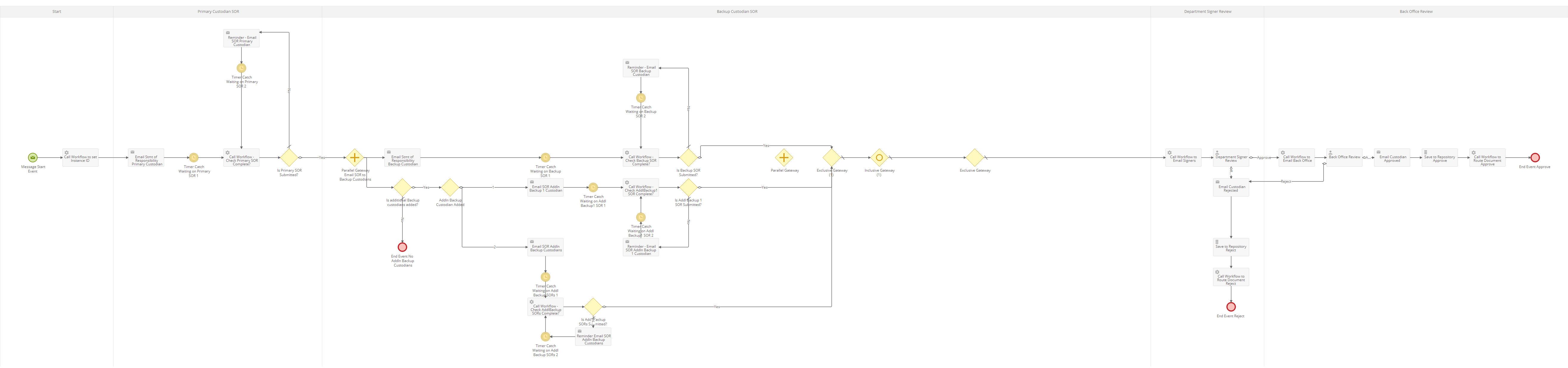Image resolution: width=1568 pixels, height=368 pixels.
Task: Select Call Workflow to set Instance ID task
Action: pyautogui.click(x=80, y=158)
